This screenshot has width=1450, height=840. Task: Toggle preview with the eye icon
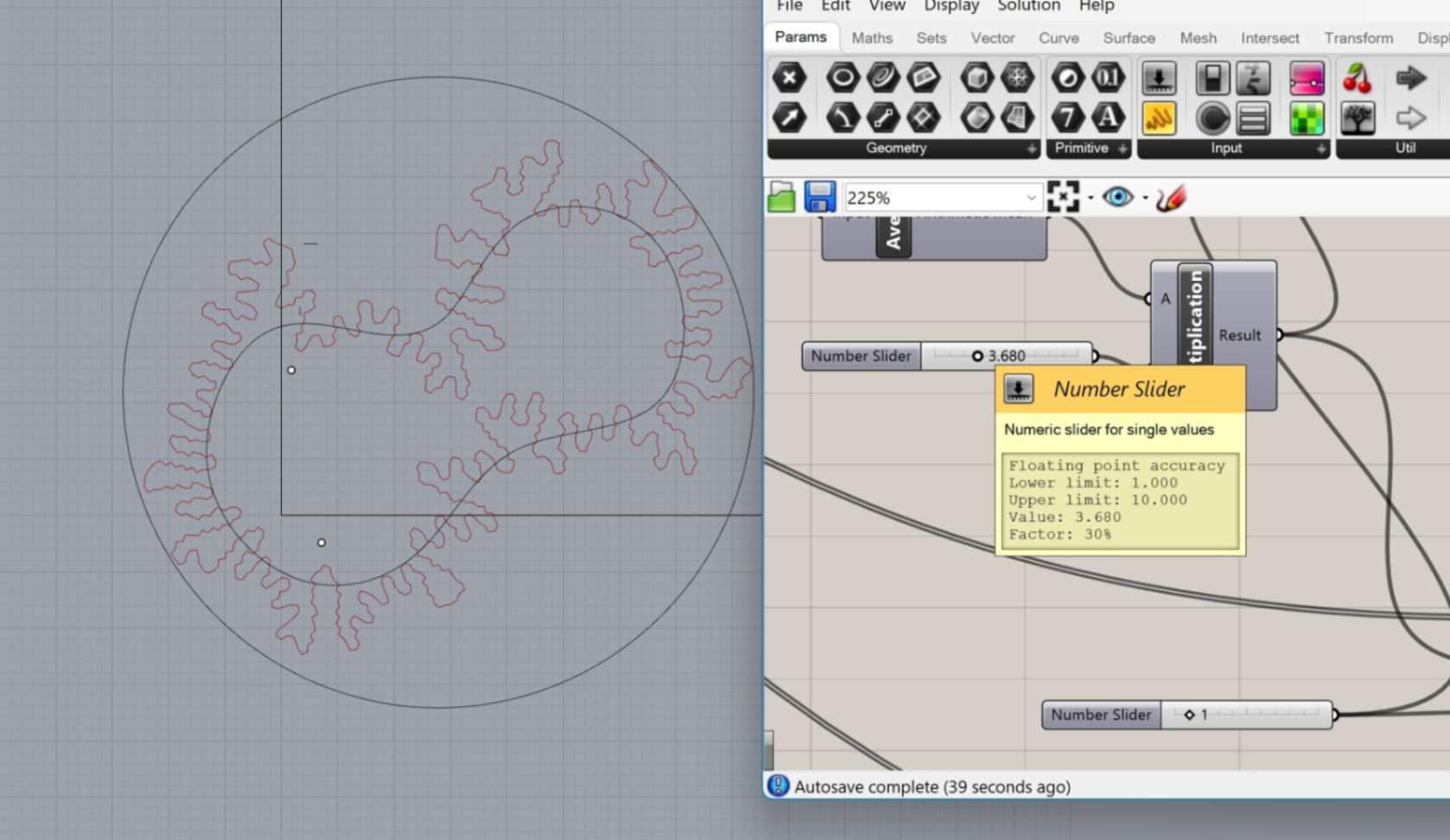(1117, 197)
